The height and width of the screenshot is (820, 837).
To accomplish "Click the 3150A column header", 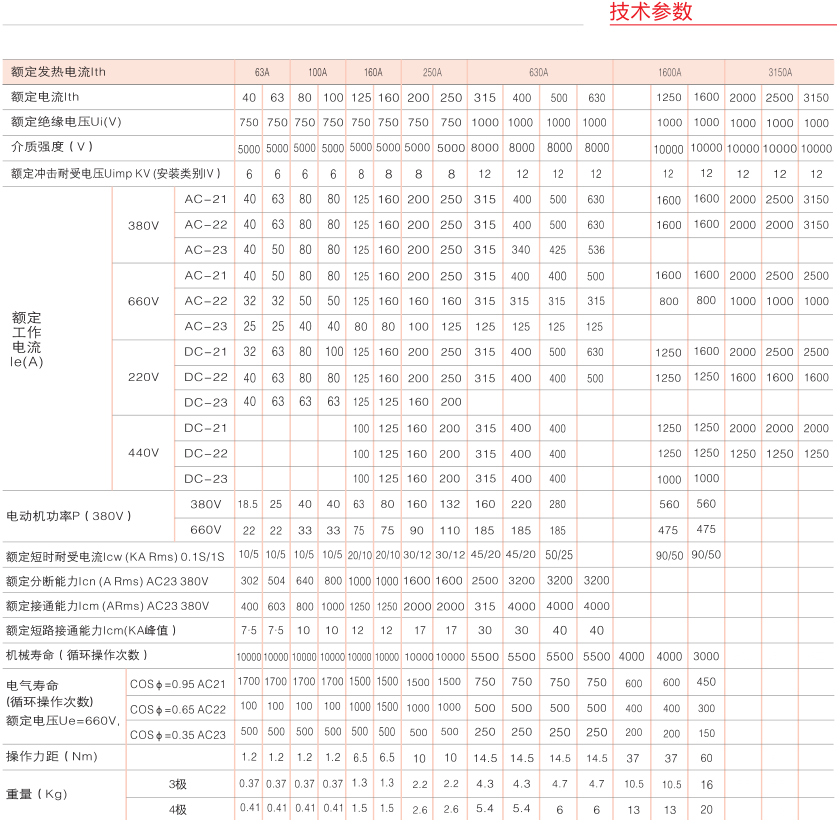I will (x=780, y=72).
